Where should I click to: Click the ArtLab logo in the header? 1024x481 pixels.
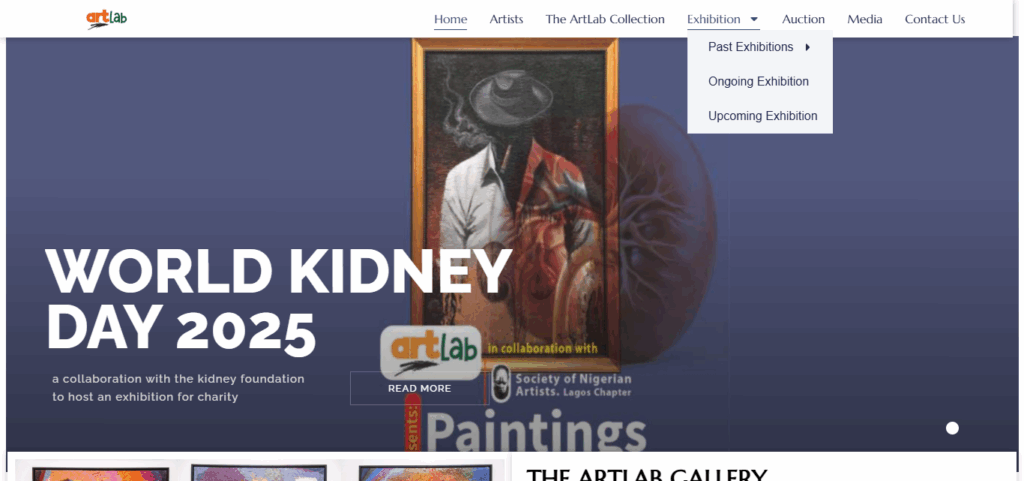pos(106,19)
